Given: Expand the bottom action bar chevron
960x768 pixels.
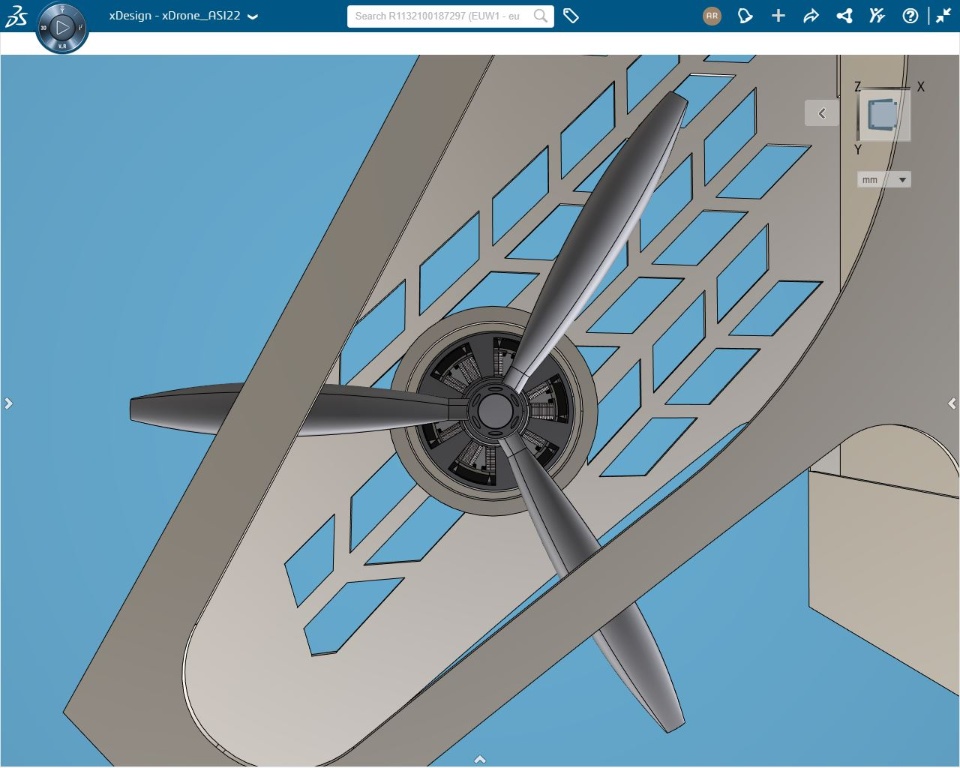Looking at the screenshot, I should (480, 759).
